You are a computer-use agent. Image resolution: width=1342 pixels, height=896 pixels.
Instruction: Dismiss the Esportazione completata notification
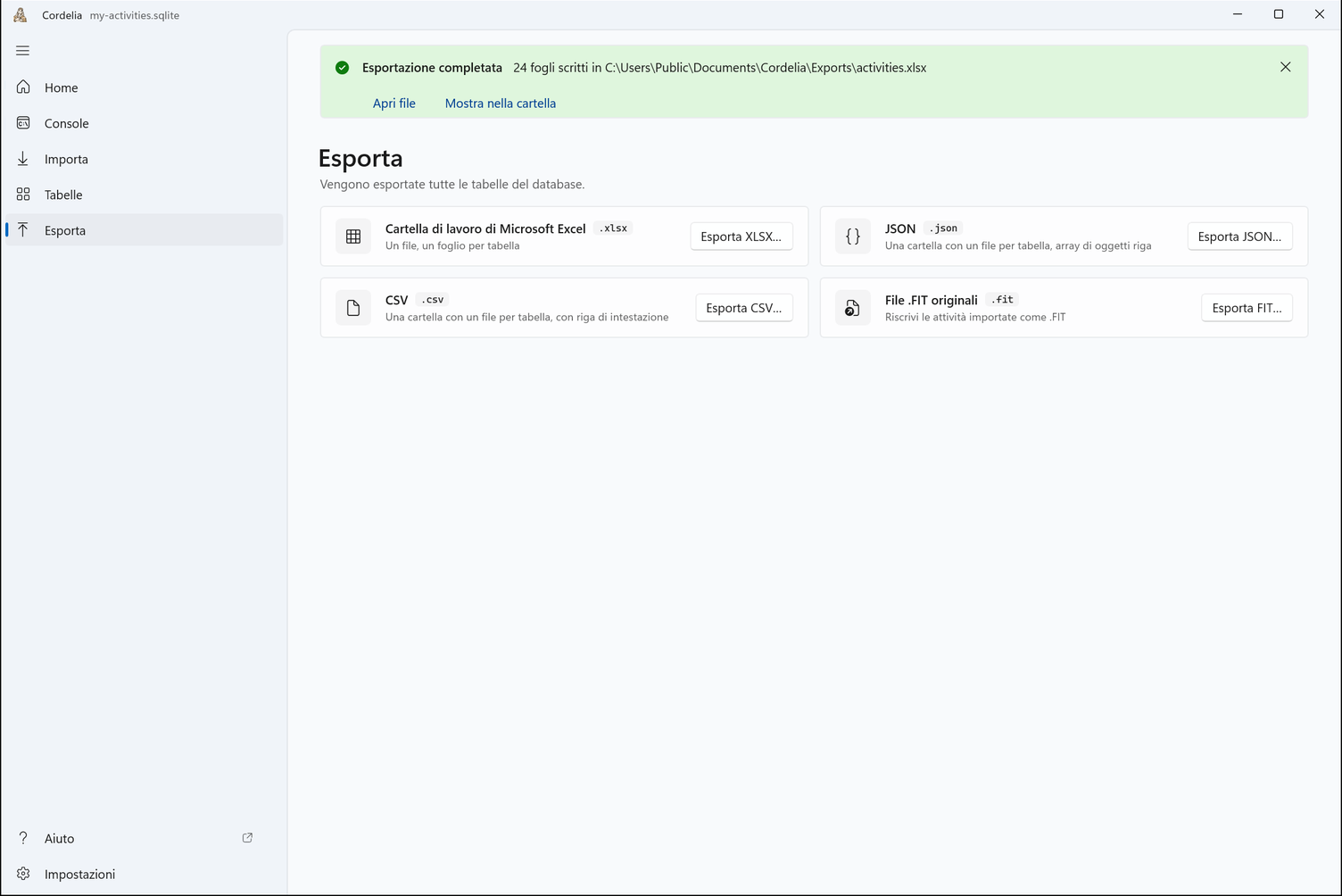click(x=1285, y=67)
